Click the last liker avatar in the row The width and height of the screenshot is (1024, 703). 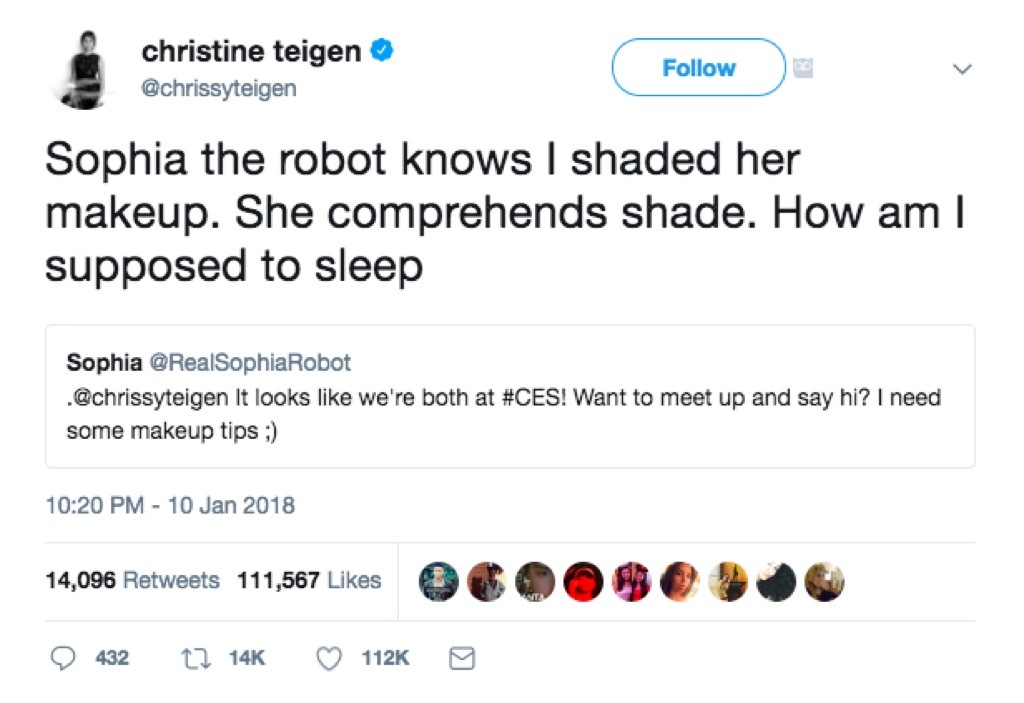click(825, 580)
